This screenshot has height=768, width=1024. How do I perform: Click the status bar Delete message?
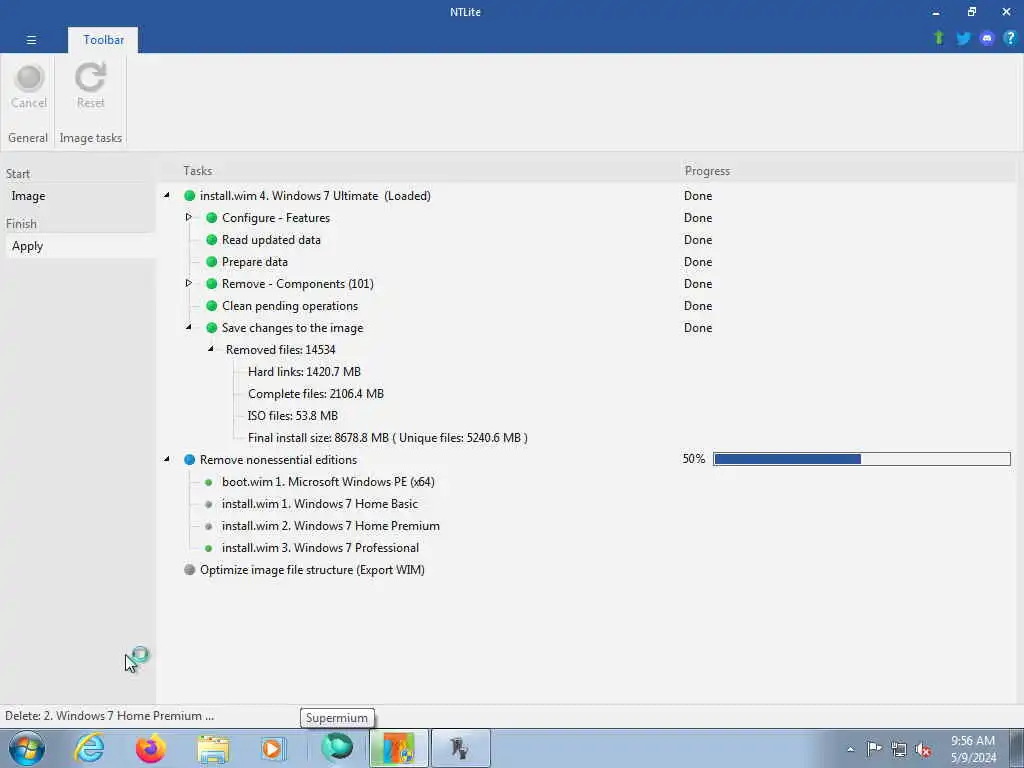pos(109,716)
